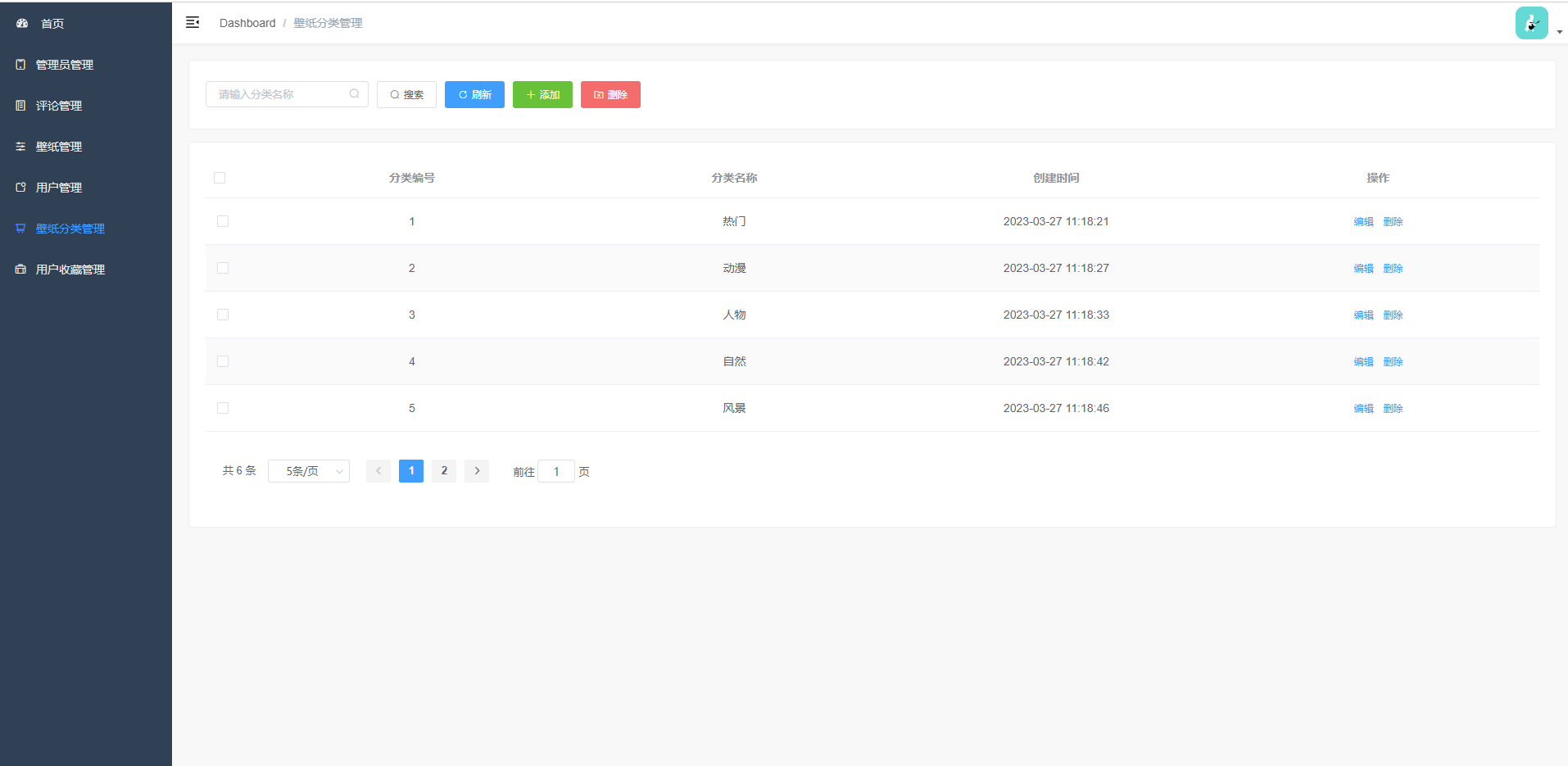Check the row for category 热门
This screenshot has width=1568, height=766.
point(223,221)
